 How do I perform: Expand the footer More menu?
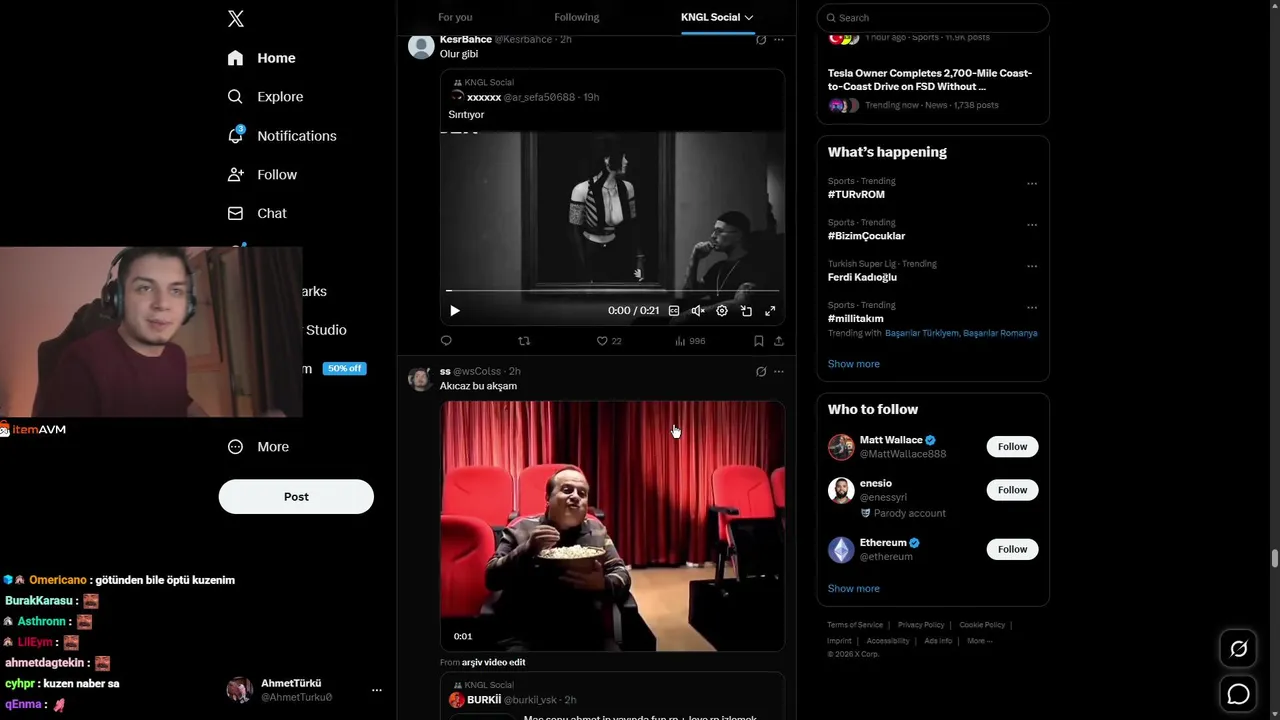tap(980, 641)
